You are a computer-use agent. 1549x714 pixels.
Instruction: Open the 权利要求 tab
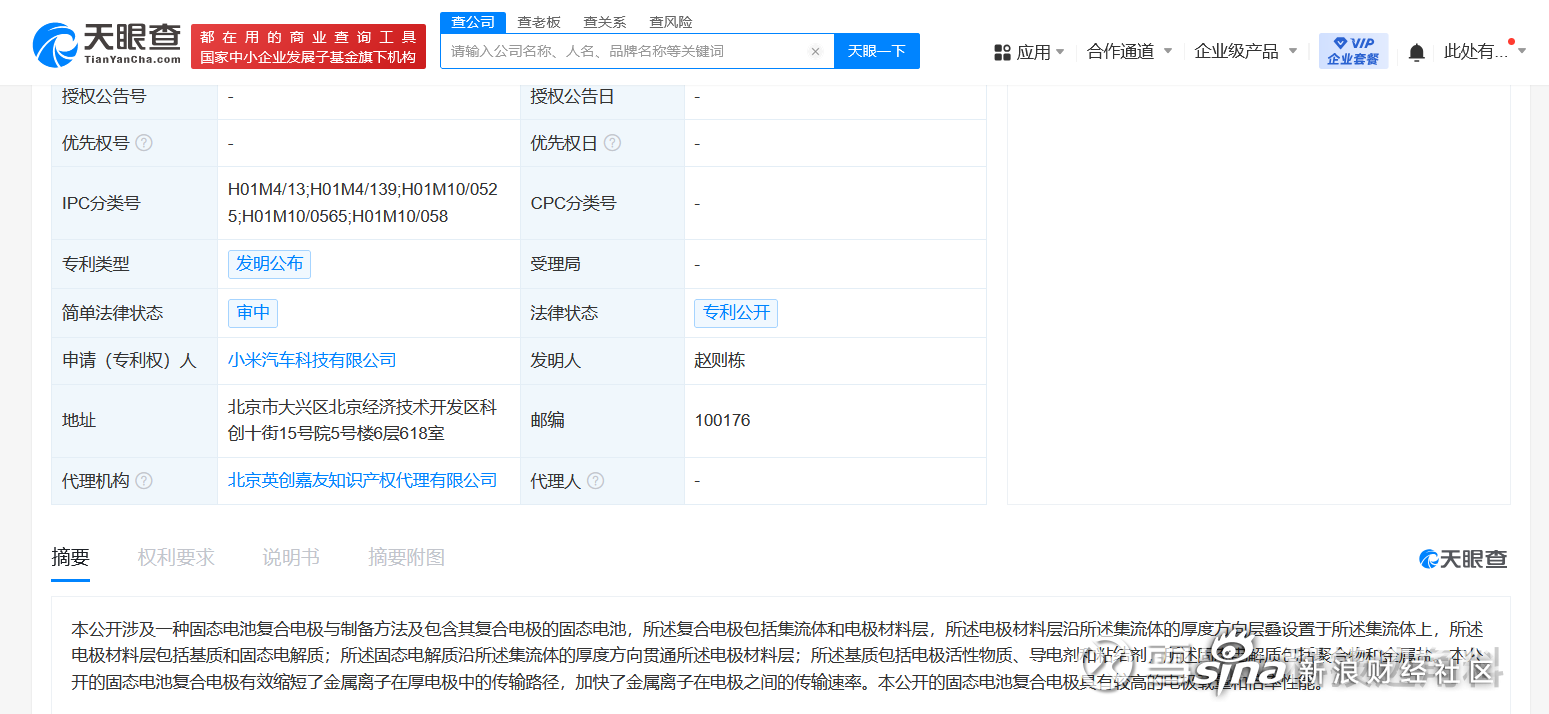pyautogui.click(x=176, y=558)
